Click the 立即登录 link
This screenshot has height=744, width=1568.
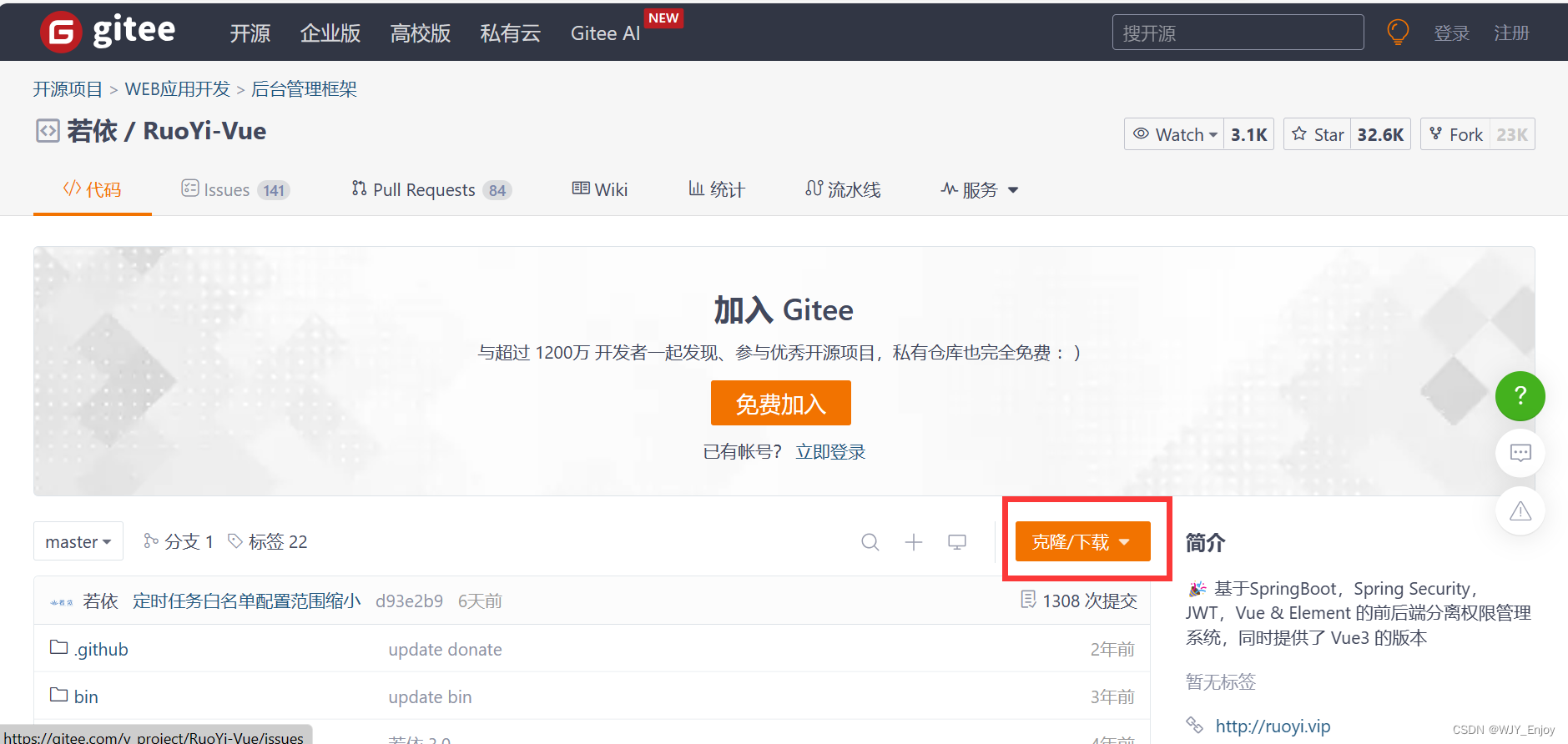click(x=830, y=452)
